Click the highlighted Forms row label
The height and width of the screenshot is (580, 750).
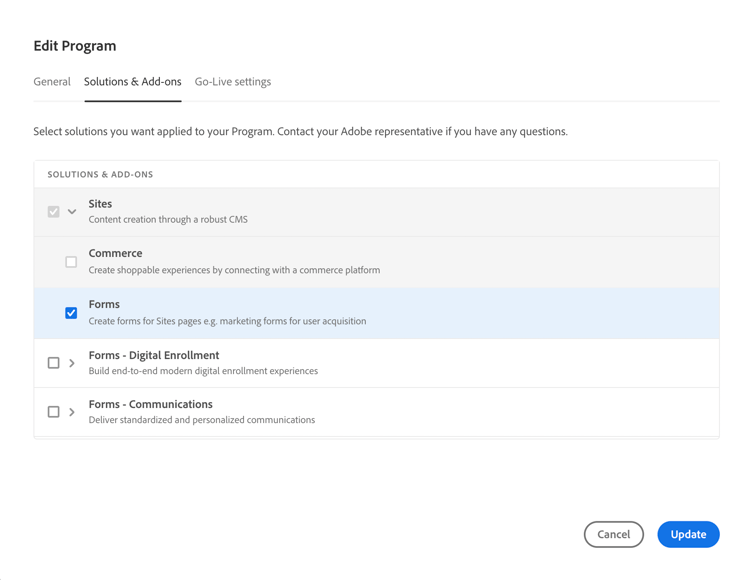pos(104,305)
